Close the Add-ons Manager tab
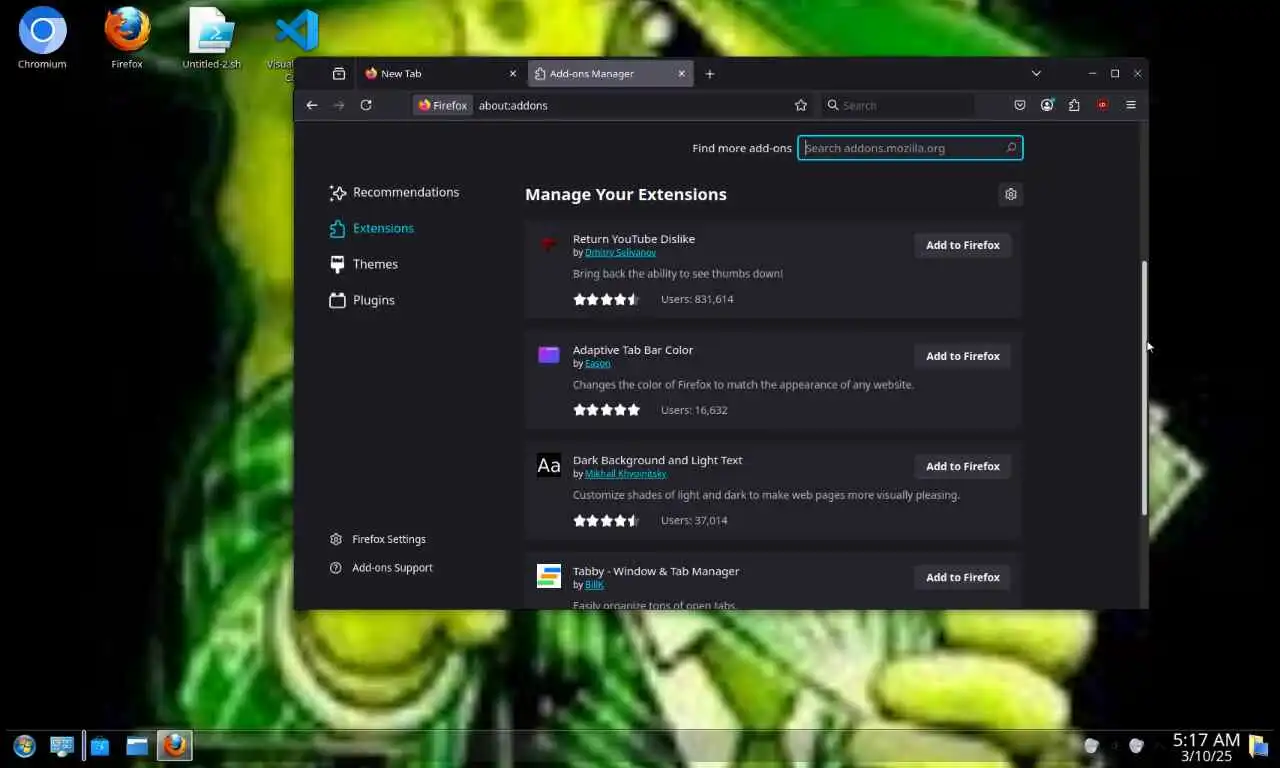 point(682,74)
